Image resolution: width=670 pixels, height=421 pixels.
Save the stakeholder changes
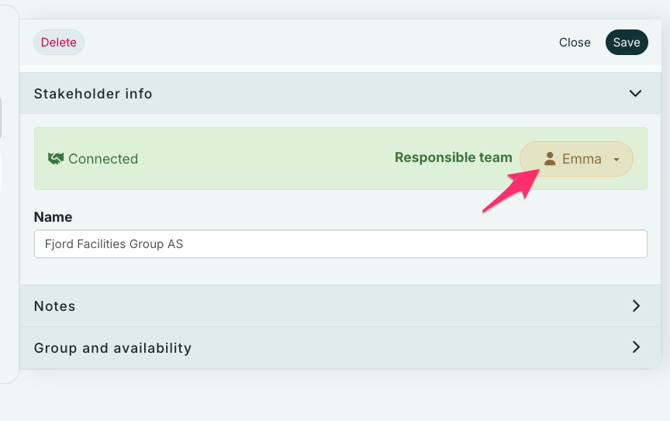coord(626,42)
